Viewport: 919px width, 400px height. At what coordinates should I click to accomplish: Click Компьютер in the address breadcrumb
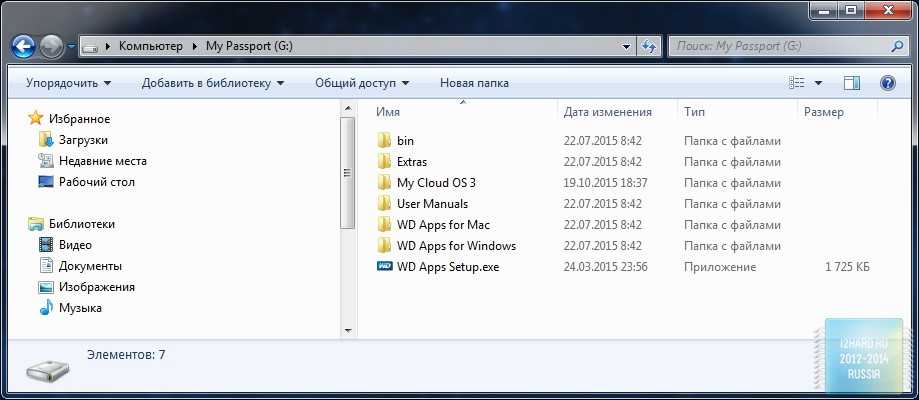click(150, 46)
